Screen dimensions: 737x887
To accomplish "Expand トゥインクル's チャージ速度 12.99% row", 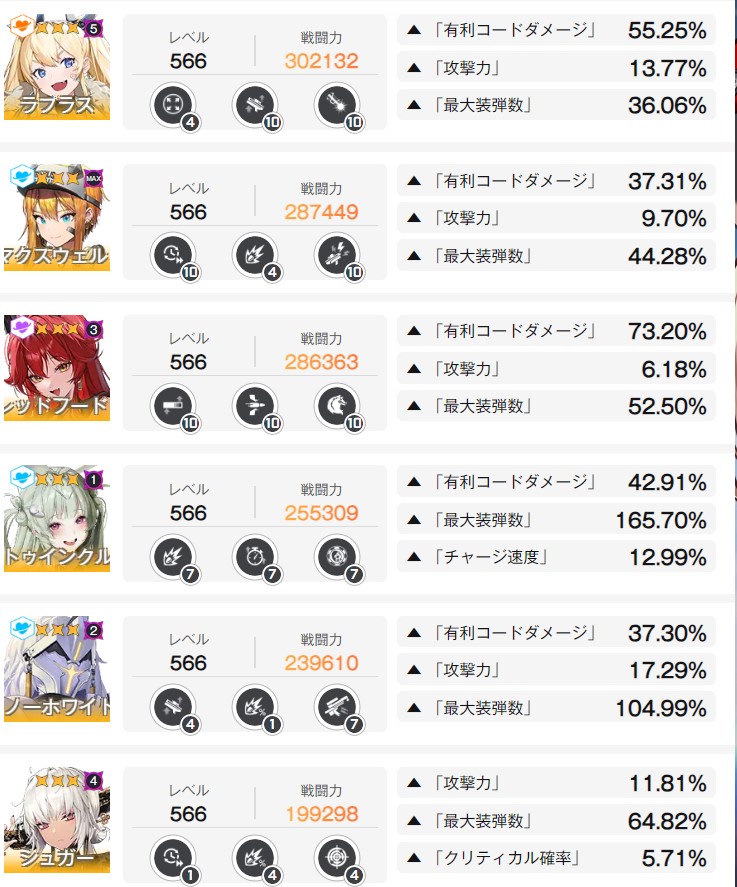I will 557,557.
